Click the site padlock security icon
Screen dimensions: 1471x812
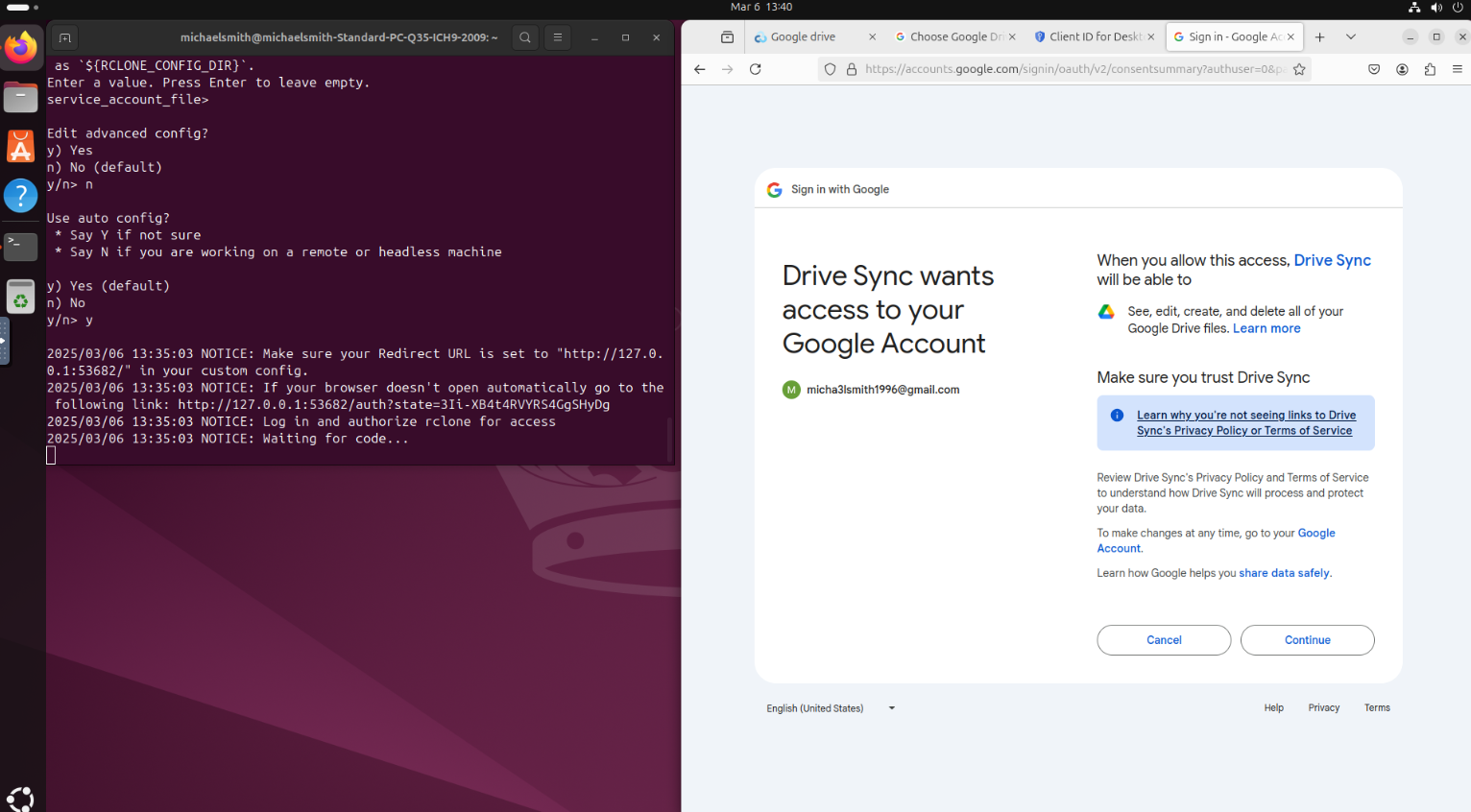(x=852, y=69)
